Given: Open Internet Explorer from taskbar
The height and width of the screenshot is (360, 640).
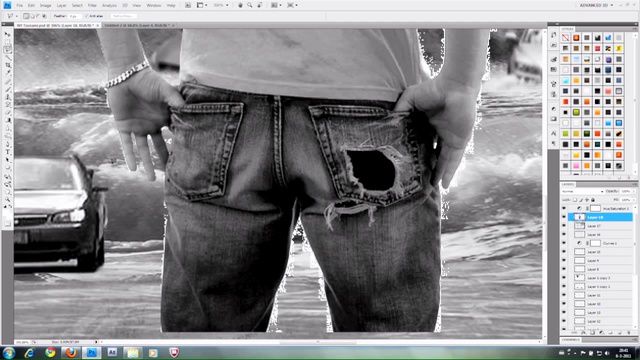Looking at the screenshot, I should point(29,352).
